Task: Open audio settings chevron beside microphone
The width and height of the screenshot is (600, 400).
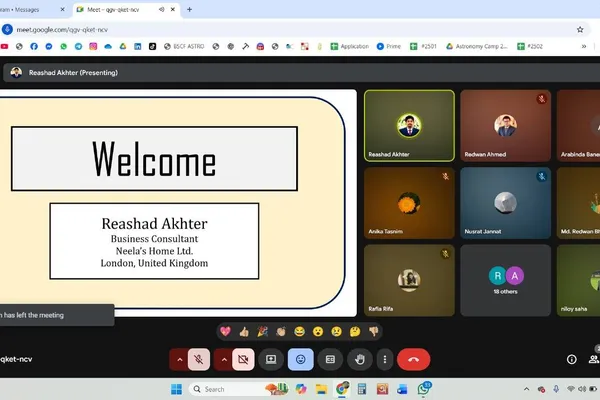Action: (x=179, y=359)
